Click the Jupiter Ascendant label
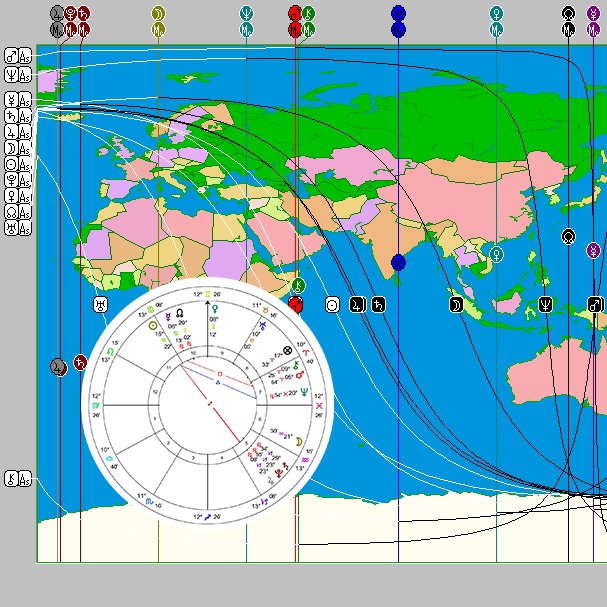The image size is (607, 607). (x=18, y=132)
